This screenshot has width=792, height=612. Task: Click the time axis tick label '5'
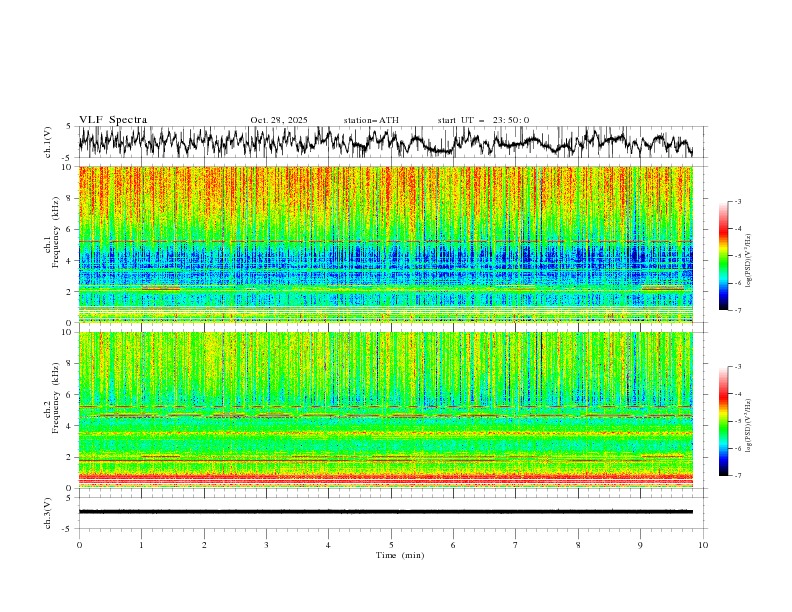(x=391, y=545)
